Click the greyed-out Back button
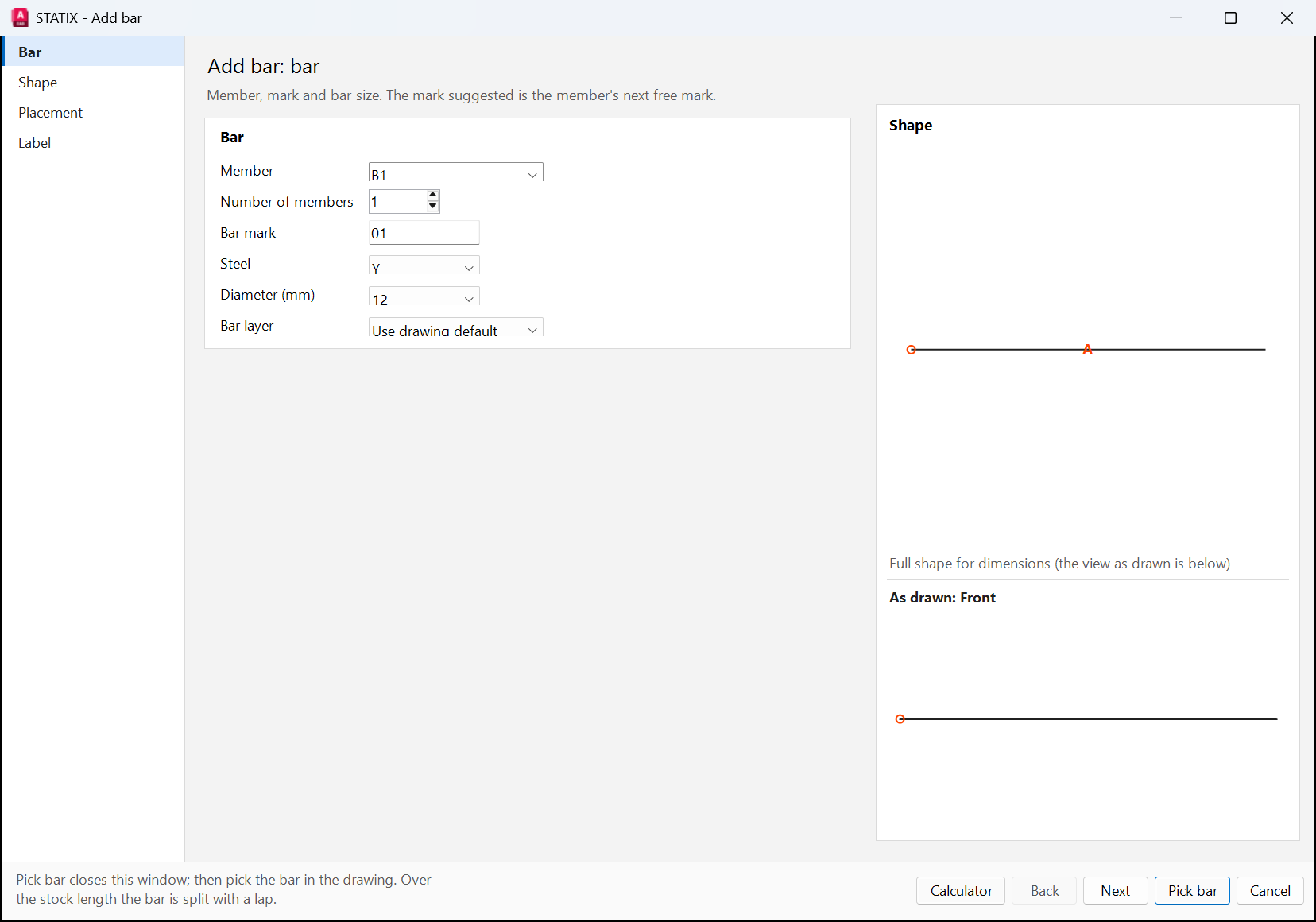 [1044, 891]
